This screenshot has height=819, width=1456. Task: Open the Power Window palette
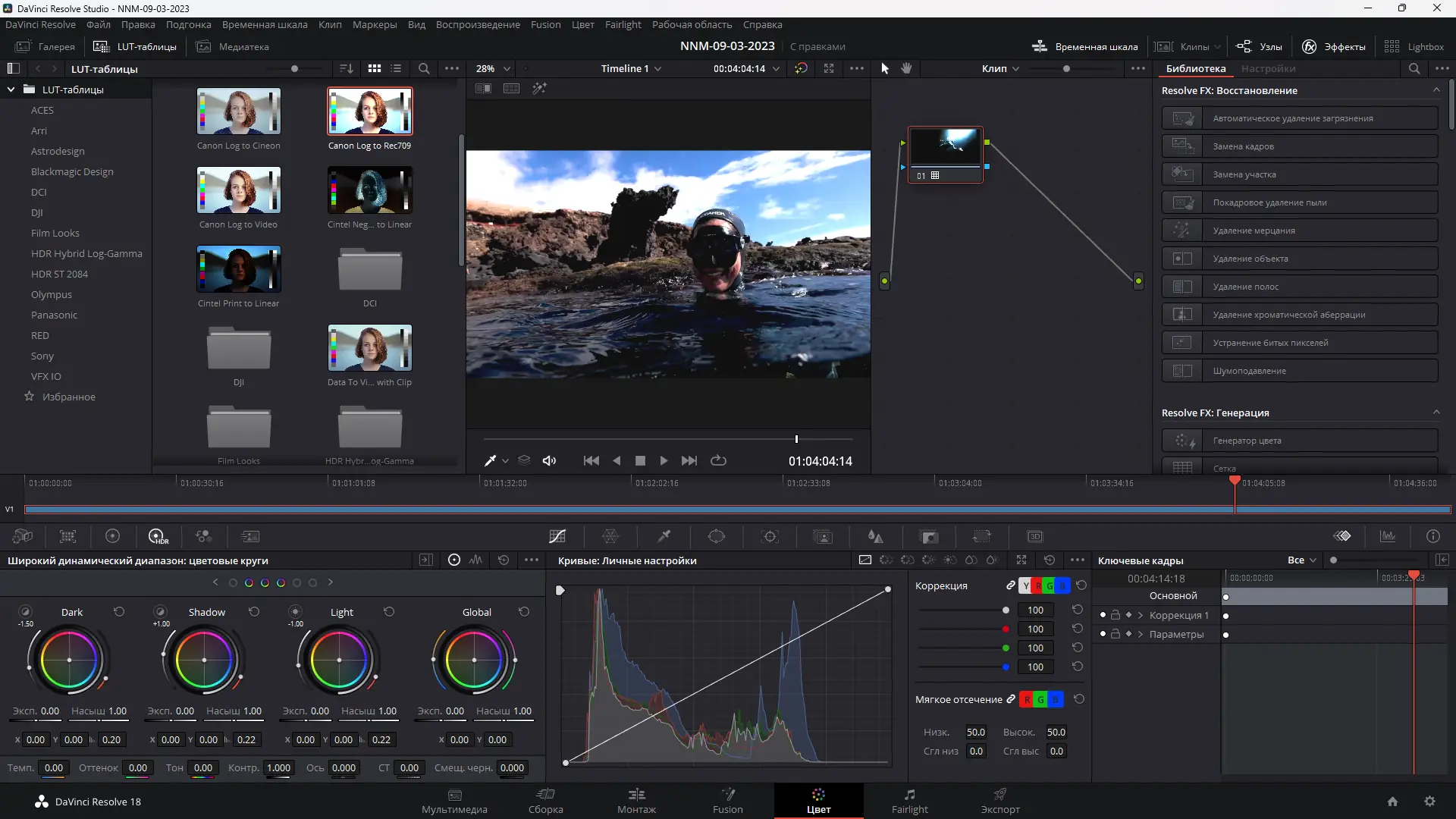(x=717, y=537)
